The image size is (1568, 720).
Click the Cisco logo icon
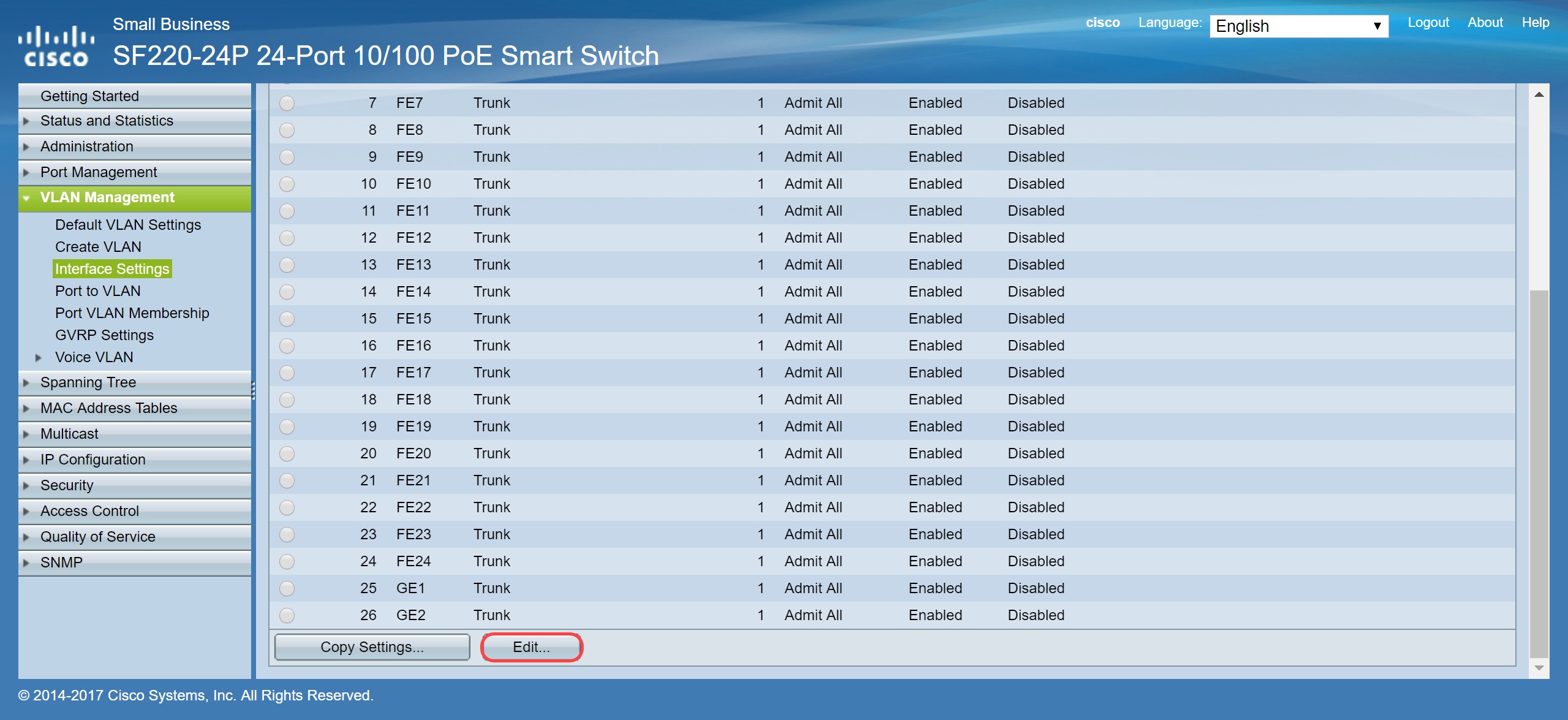(x=56, y=46)
